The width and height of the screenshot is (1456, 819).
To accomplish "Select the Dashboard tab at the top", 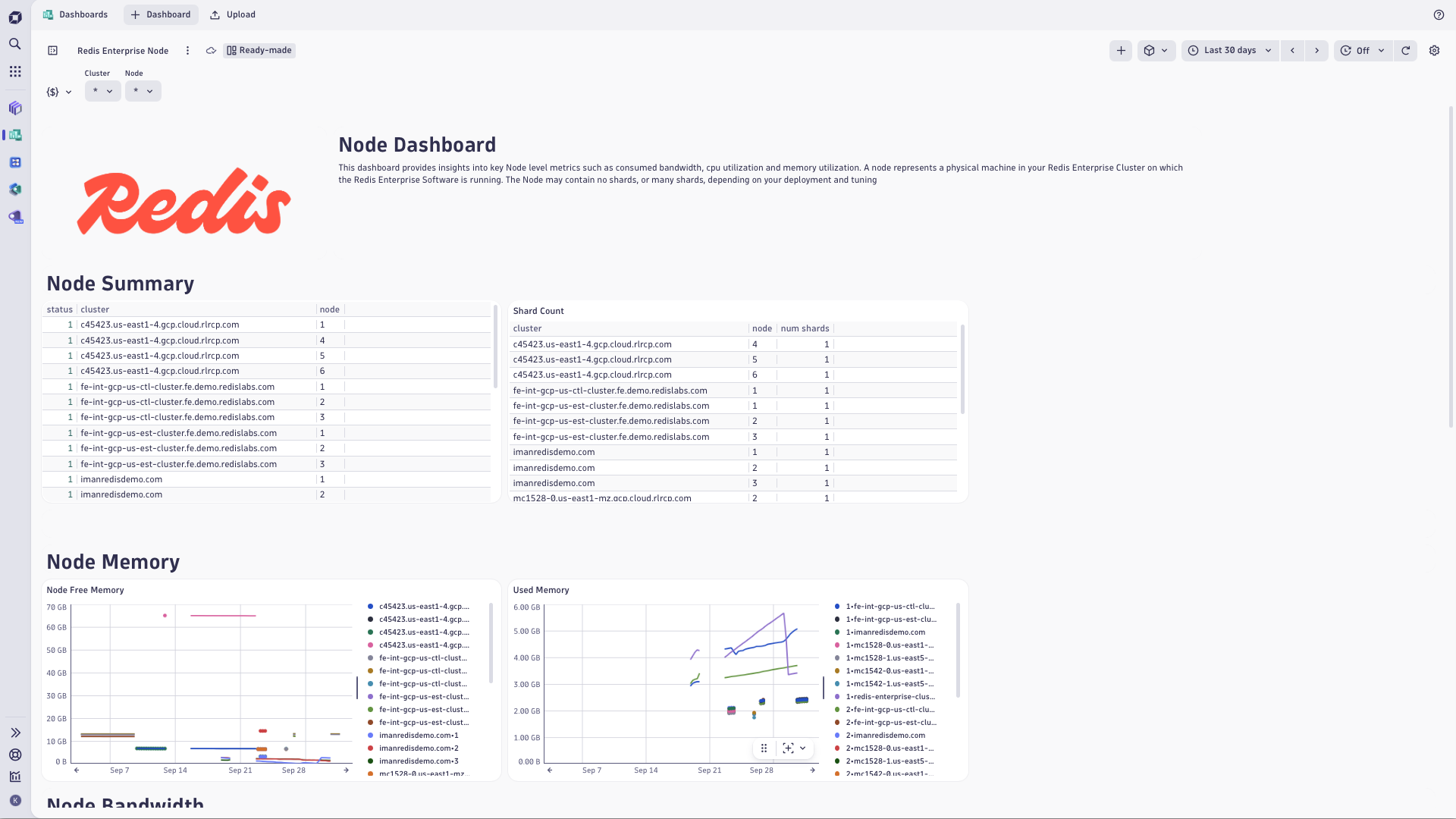I will tap(161, 14).
